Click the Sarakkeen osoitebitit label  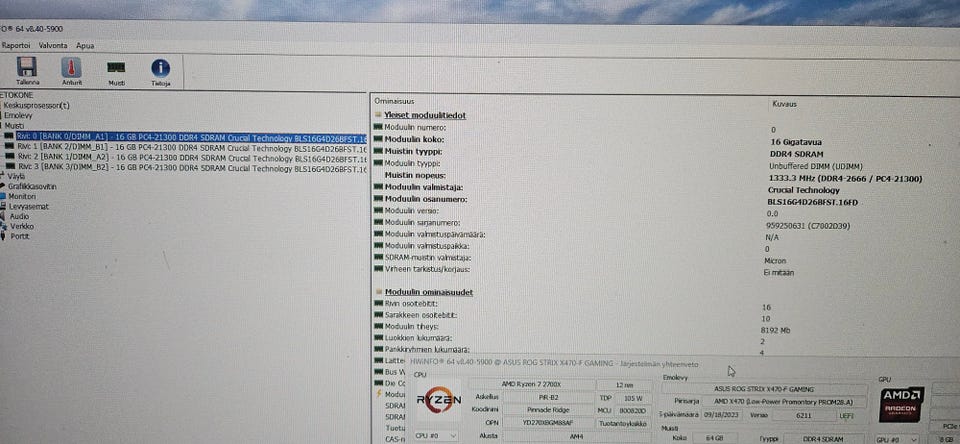pos(421,315)
